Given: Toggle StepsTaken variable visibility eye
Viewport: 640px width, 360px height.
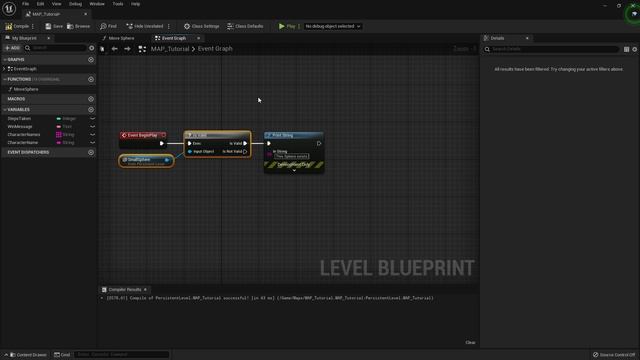Looking at the screenshot, I should (x=93, y=118).
